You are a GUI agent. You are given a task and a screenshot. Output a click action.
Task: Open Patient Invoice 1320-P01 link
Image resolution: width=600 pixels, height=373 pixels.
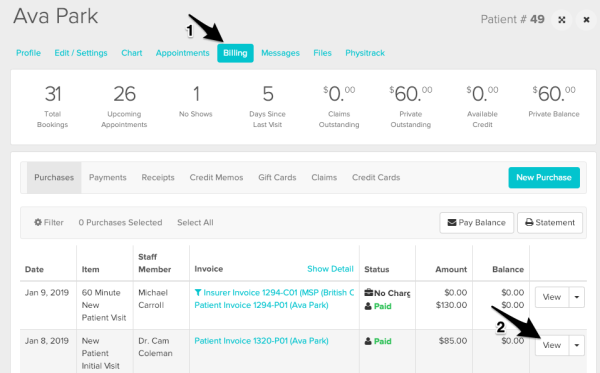pyautogui.click(x=261, y=341)
